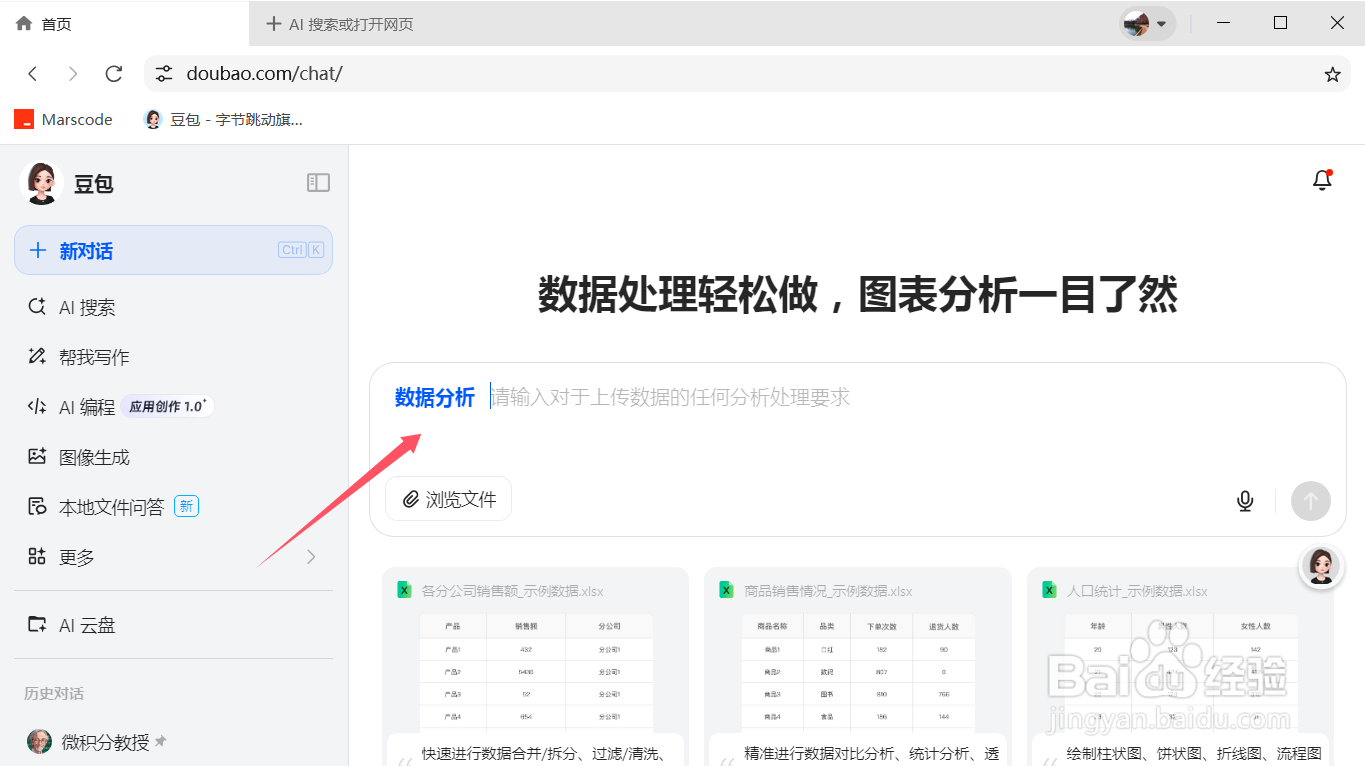Select 商品销售情况 sample data card
This screenshot has width=1365, height=766.
(x=858, y=667)
